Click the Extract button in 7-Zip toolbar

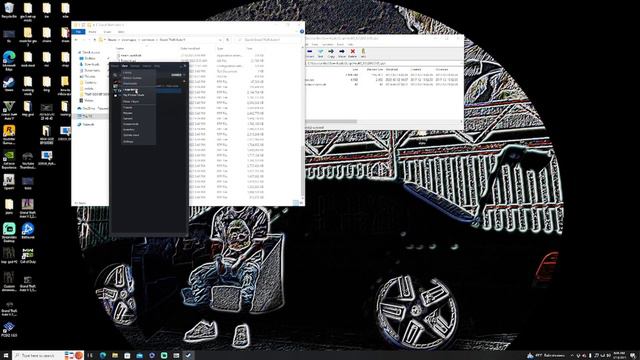(x=310, y=53)
